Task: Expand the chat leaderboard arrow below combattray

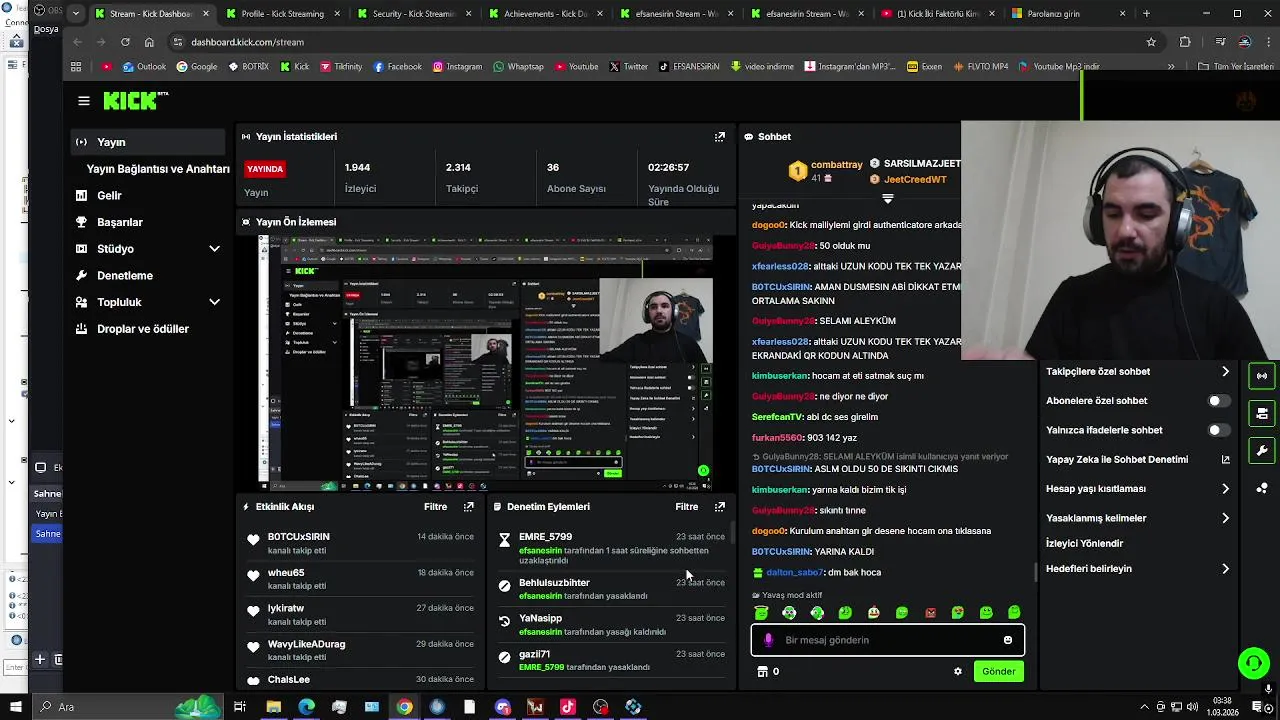Action: coord(887,198)
